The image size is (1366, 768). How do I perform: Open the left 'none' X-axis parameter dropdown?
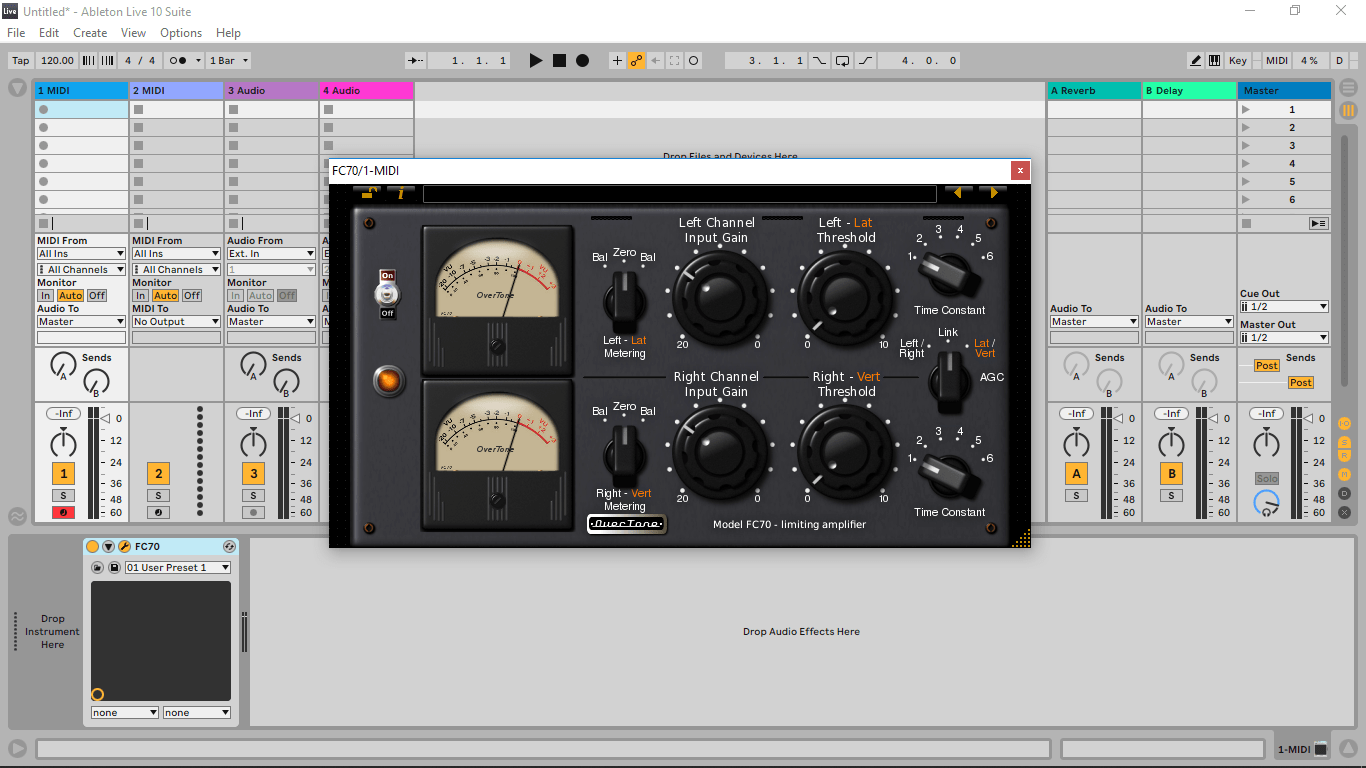click(x=125, y=713)
